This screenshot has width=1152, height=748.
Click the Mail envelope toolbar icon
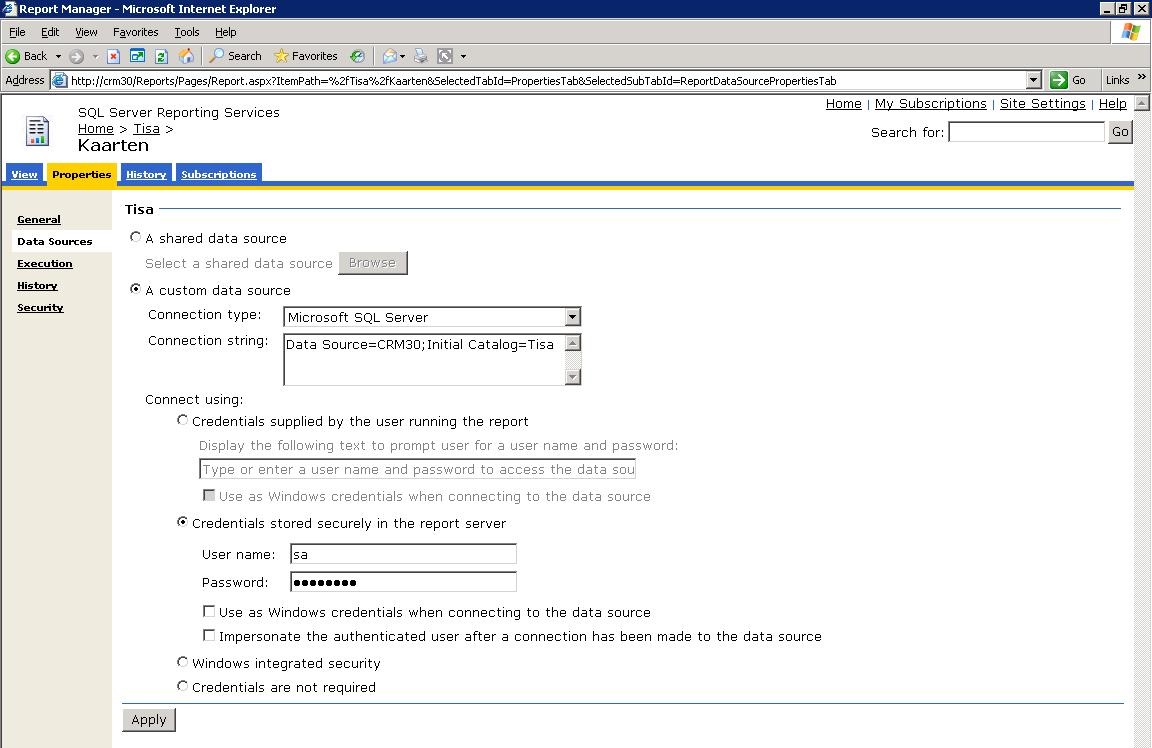click(390, 56)
